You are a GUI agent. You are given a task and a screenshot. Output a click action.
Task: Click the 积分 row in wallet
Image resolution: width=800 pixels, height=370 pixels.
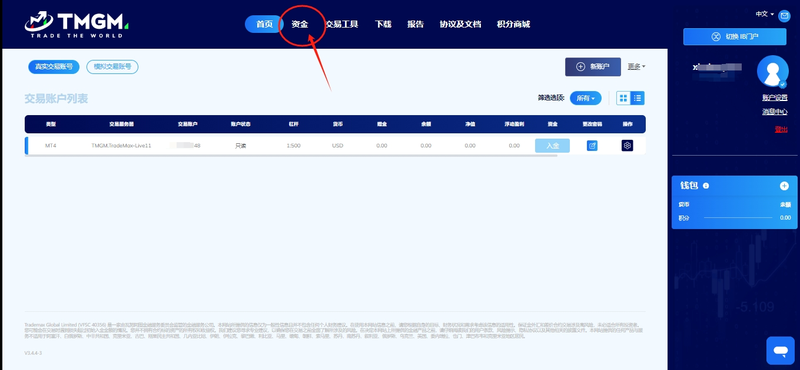click(x=734, y=218)
